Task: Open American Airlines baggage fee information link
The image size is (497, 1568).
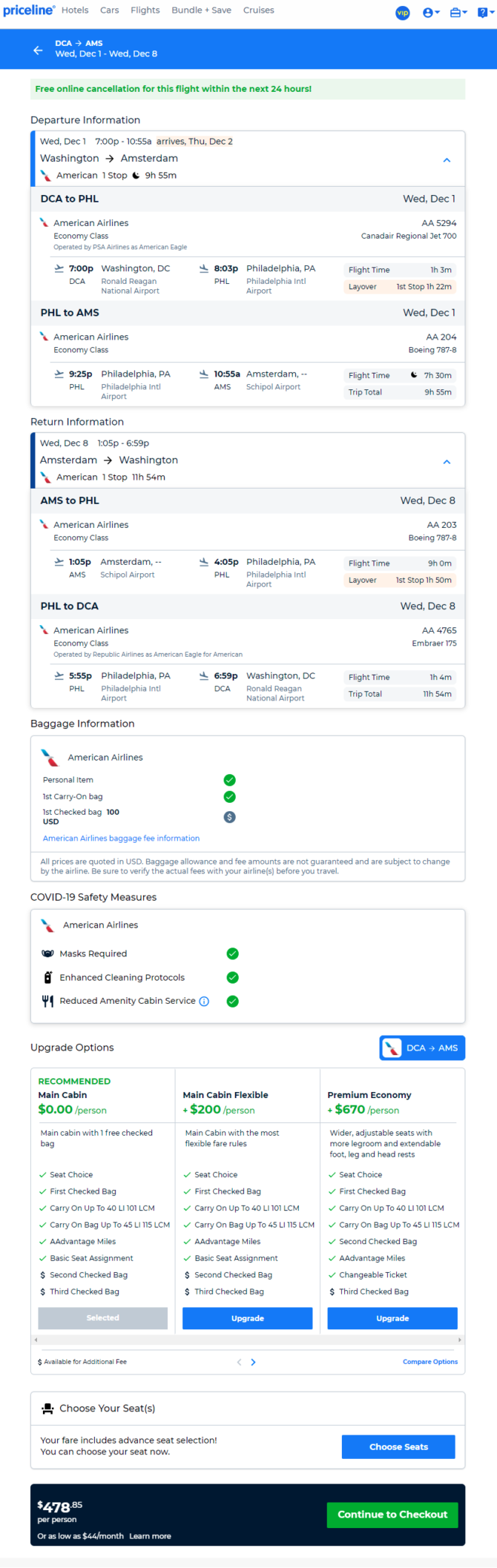Action: pyautogui.click(x=121, y=838)
